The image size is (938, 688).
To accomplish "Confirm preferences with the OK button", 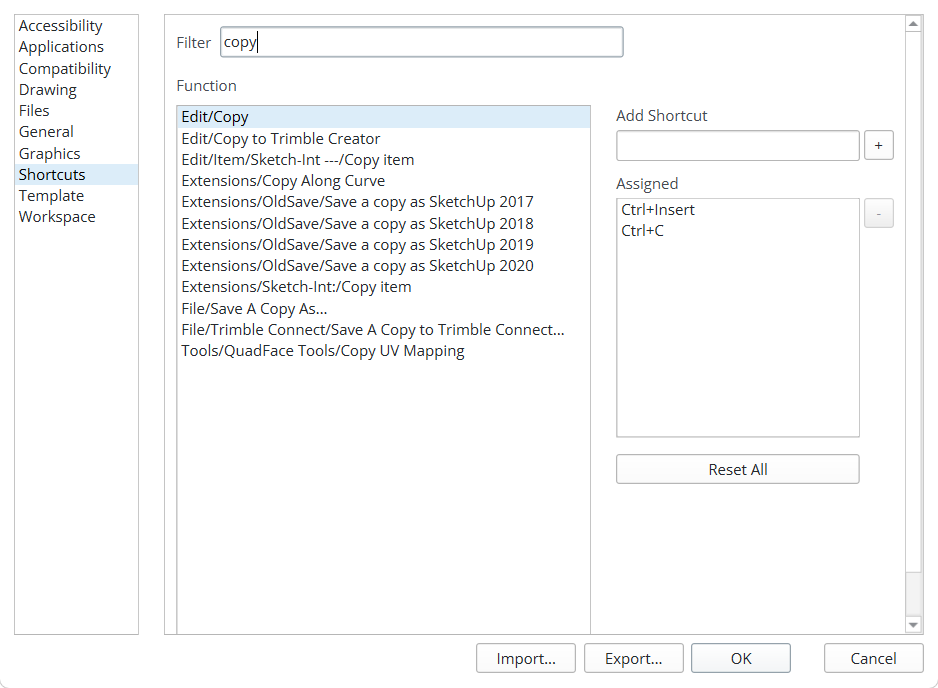I will pos(740,658).
